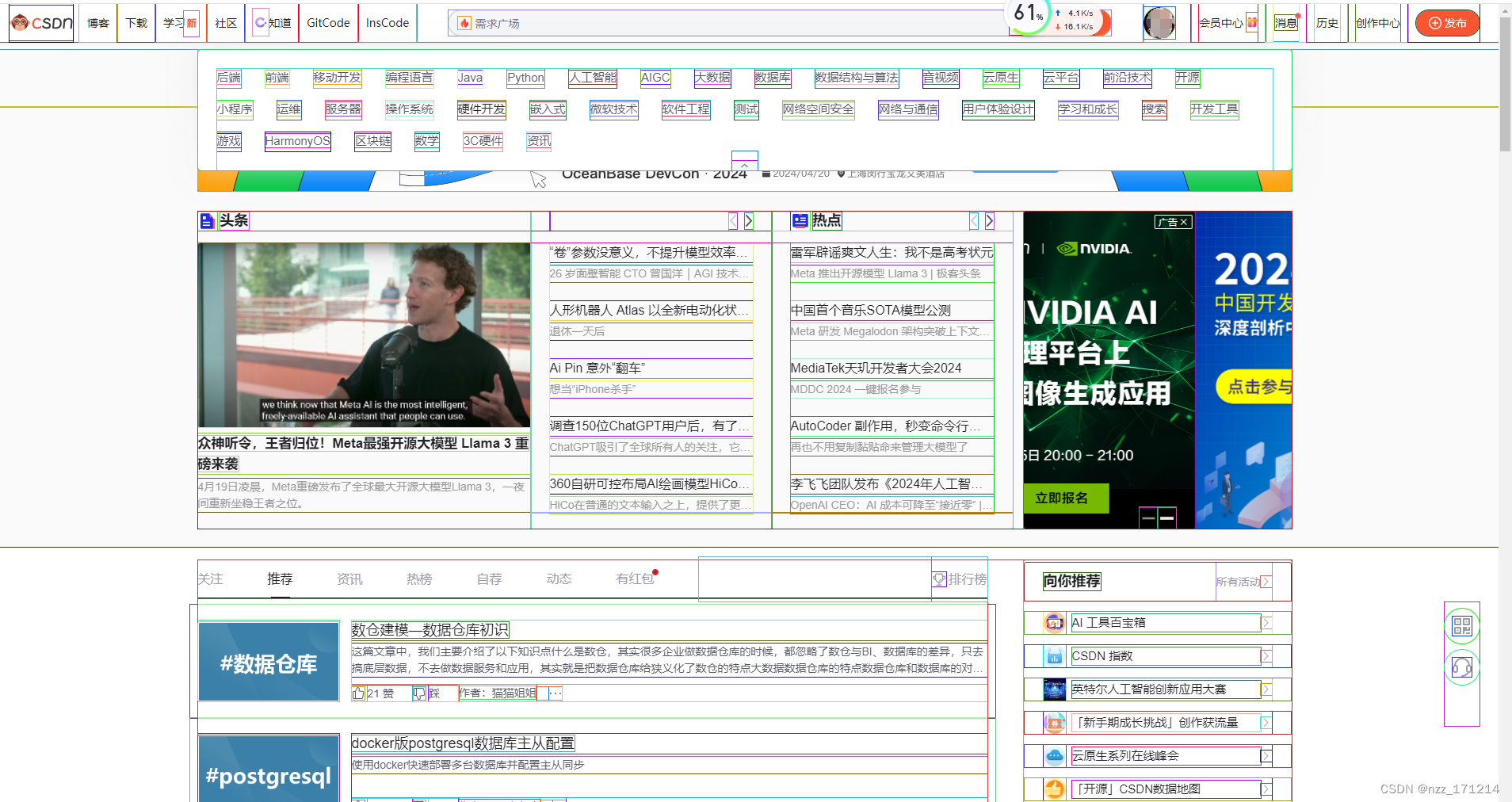Open the 博客 menu in top navigation
This screenshot has height=802, width=1512.
[x=98, y=23]
